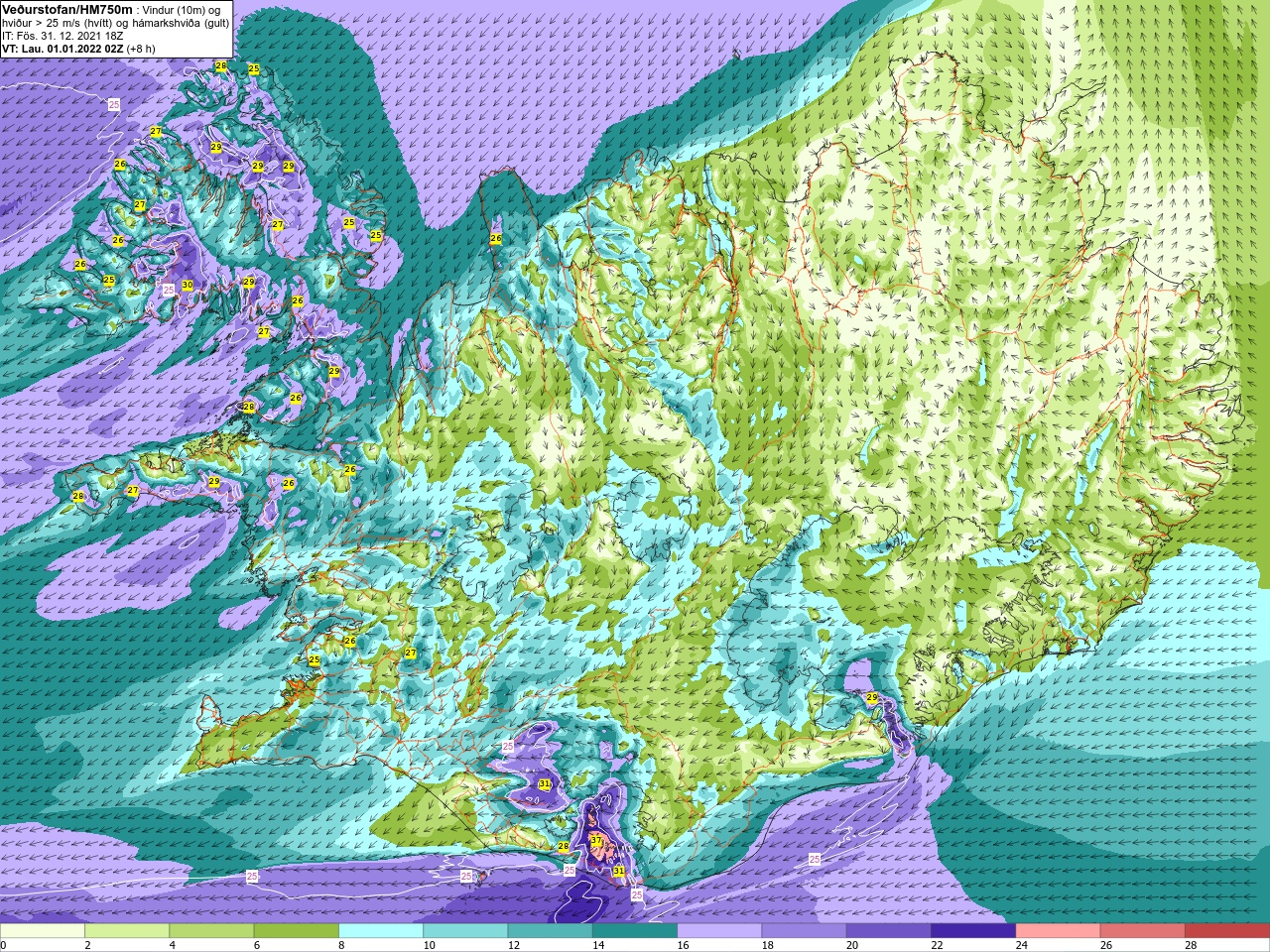The width and height of the screenshot is (1270, 952).
Task: Click the 'hviður > 25 m/s (hvítt)' description line
Action: click(x=60, y=22)
